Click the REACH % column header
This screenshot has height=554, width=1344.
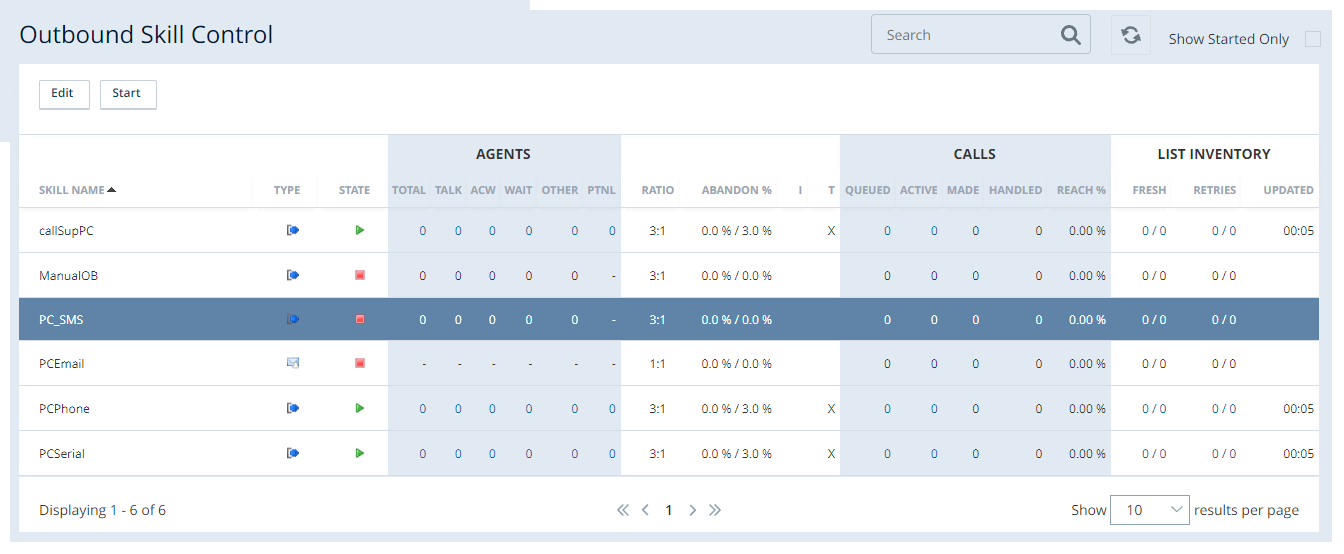(x=1081, y=190)
